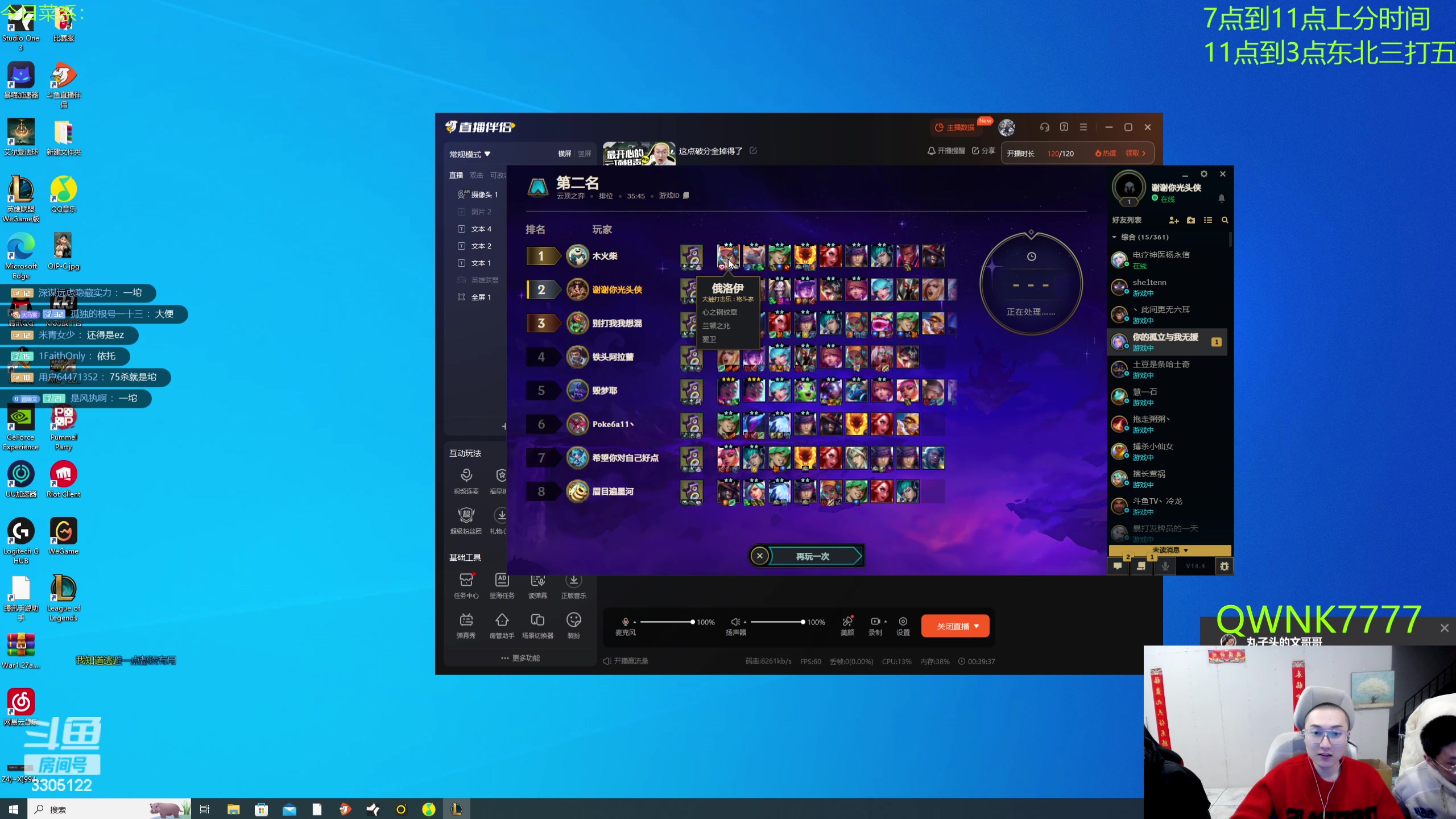Open the 读弹幕 danmaku reader tool
The image size is (1456, 819).
tap(537, 586)
